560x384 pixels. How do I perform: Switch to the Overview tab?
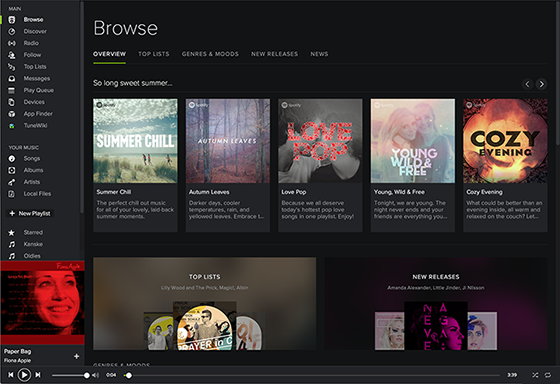tap(109, 54)
